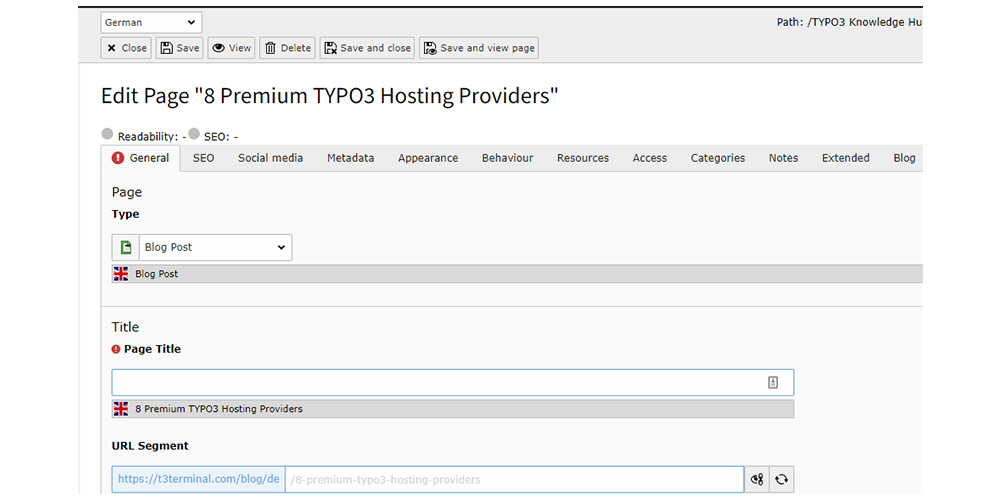This screenshot has height=500, width=1001.
Task: Open the Blog Post type dropdown
Action: pos(215,247)
